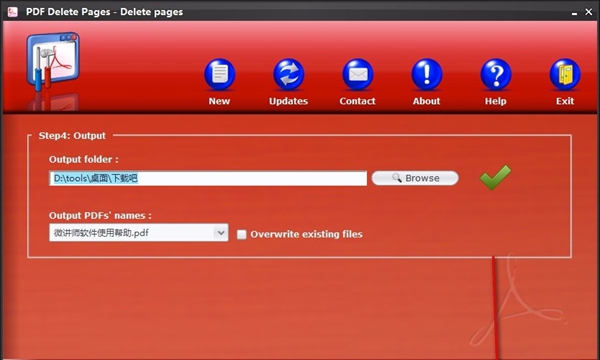Click the "Step4: Output" heading
600x360 pixels.
click(x=72, y=136)
